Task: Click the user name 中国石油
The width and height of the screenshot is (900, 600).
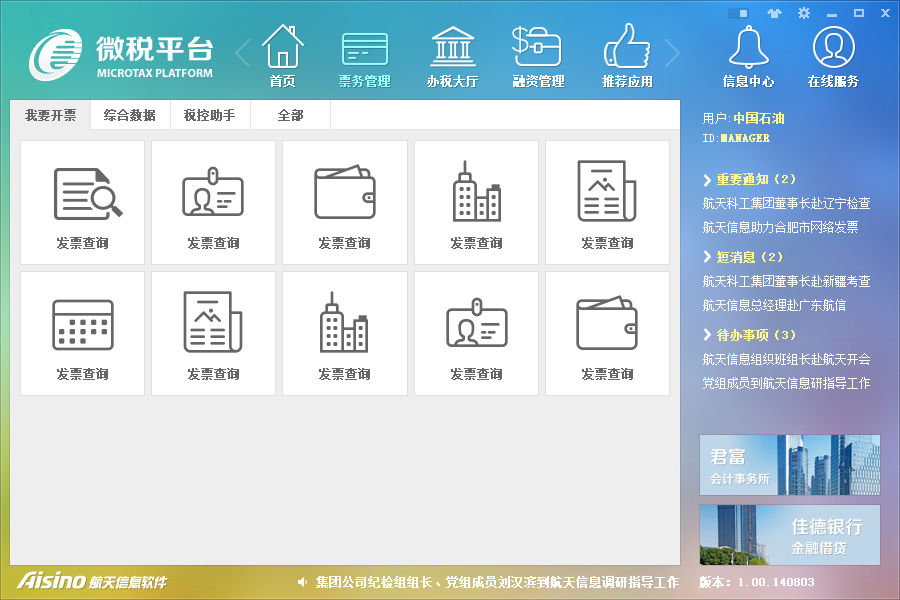Action: pyautogui.click(x=759, y=118)
